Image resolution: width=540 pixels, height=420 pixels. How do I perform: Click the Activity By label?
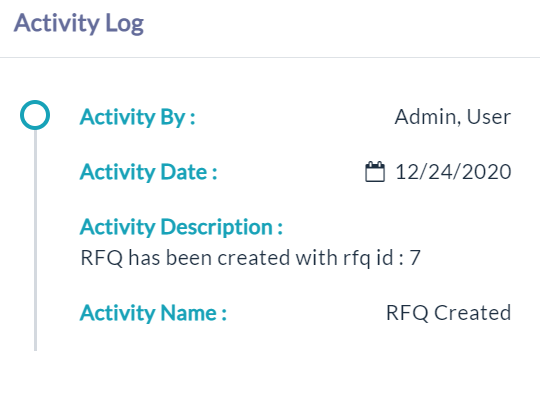pos(137,117)
